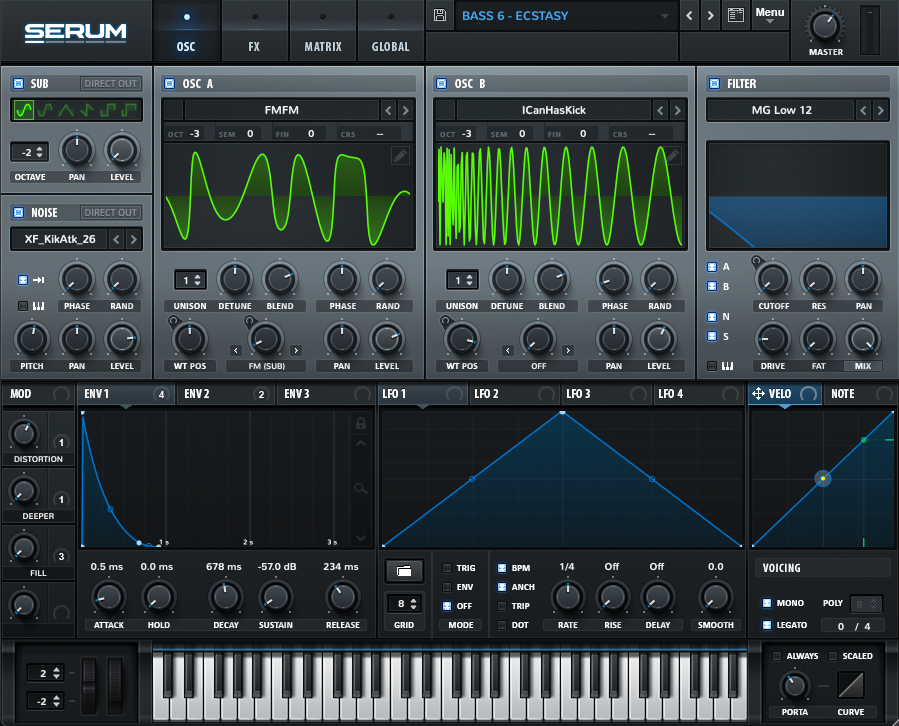The height and width of the screenshot is (726, 899).
Task: Toggle the LFO BPM sync checkbox
Action: pos(502,568)
